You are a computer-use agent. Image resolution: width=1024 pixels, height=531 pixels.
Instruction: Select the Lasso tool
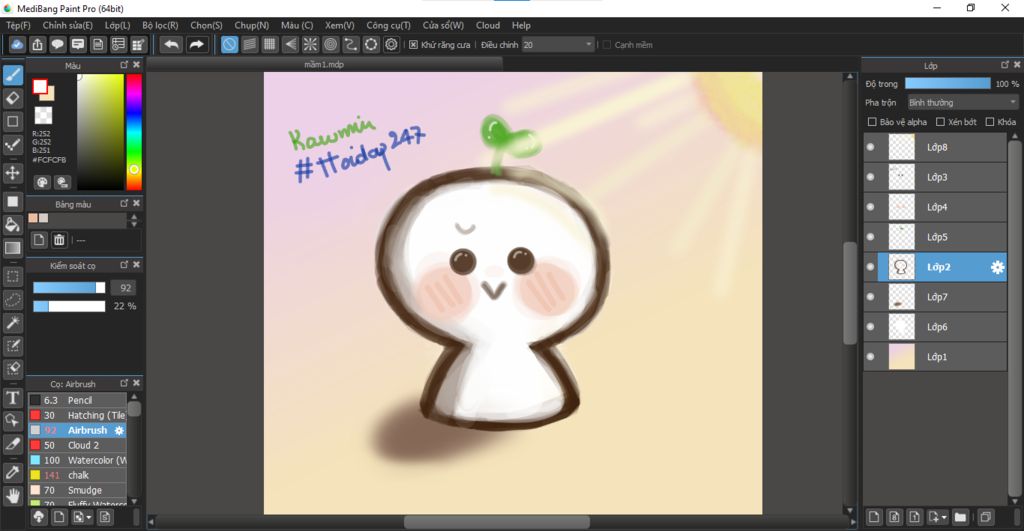coord(12,300)
